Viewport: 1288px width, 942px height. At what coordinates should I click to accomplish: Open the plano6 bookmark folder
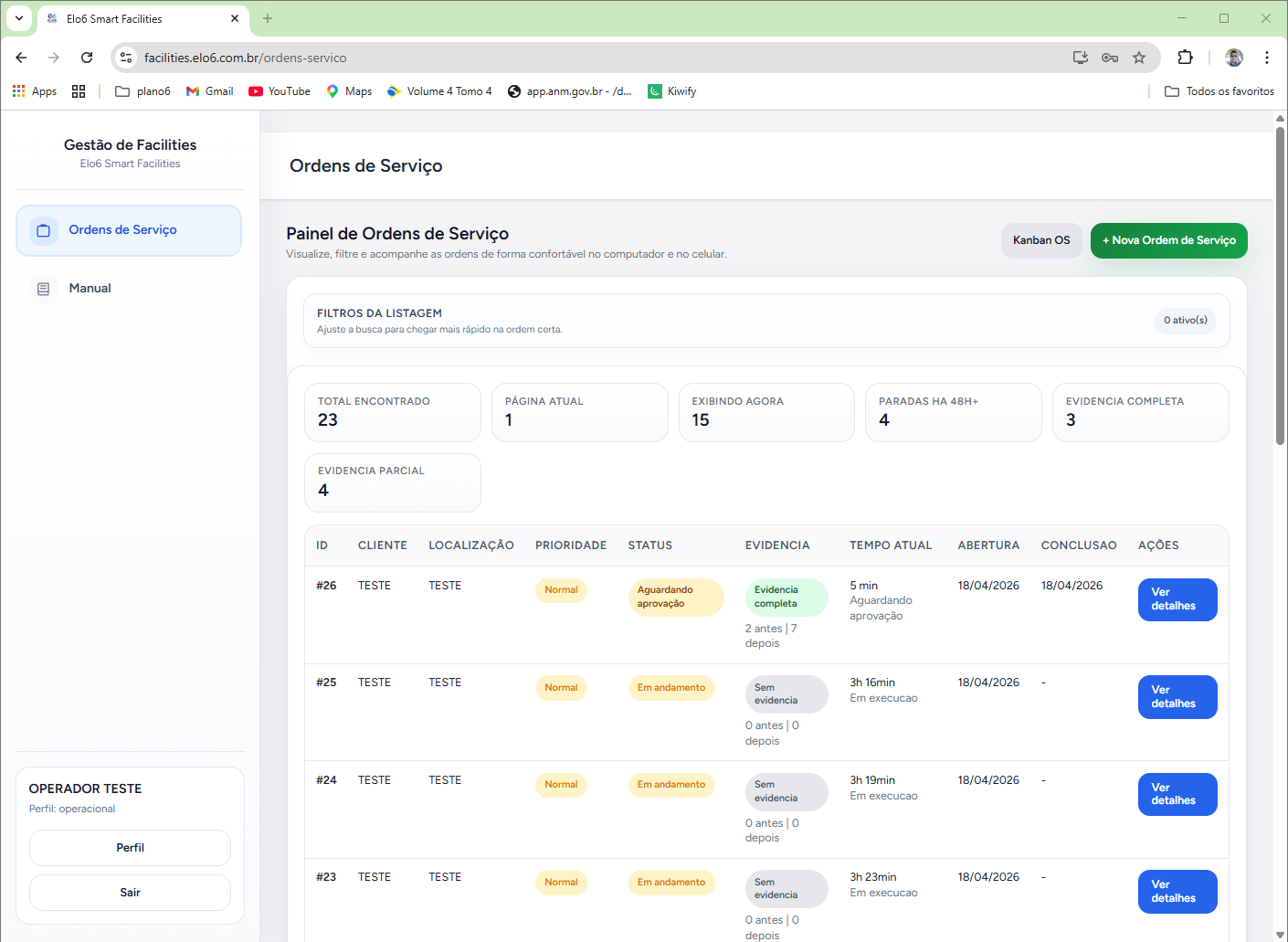[143, 91]
